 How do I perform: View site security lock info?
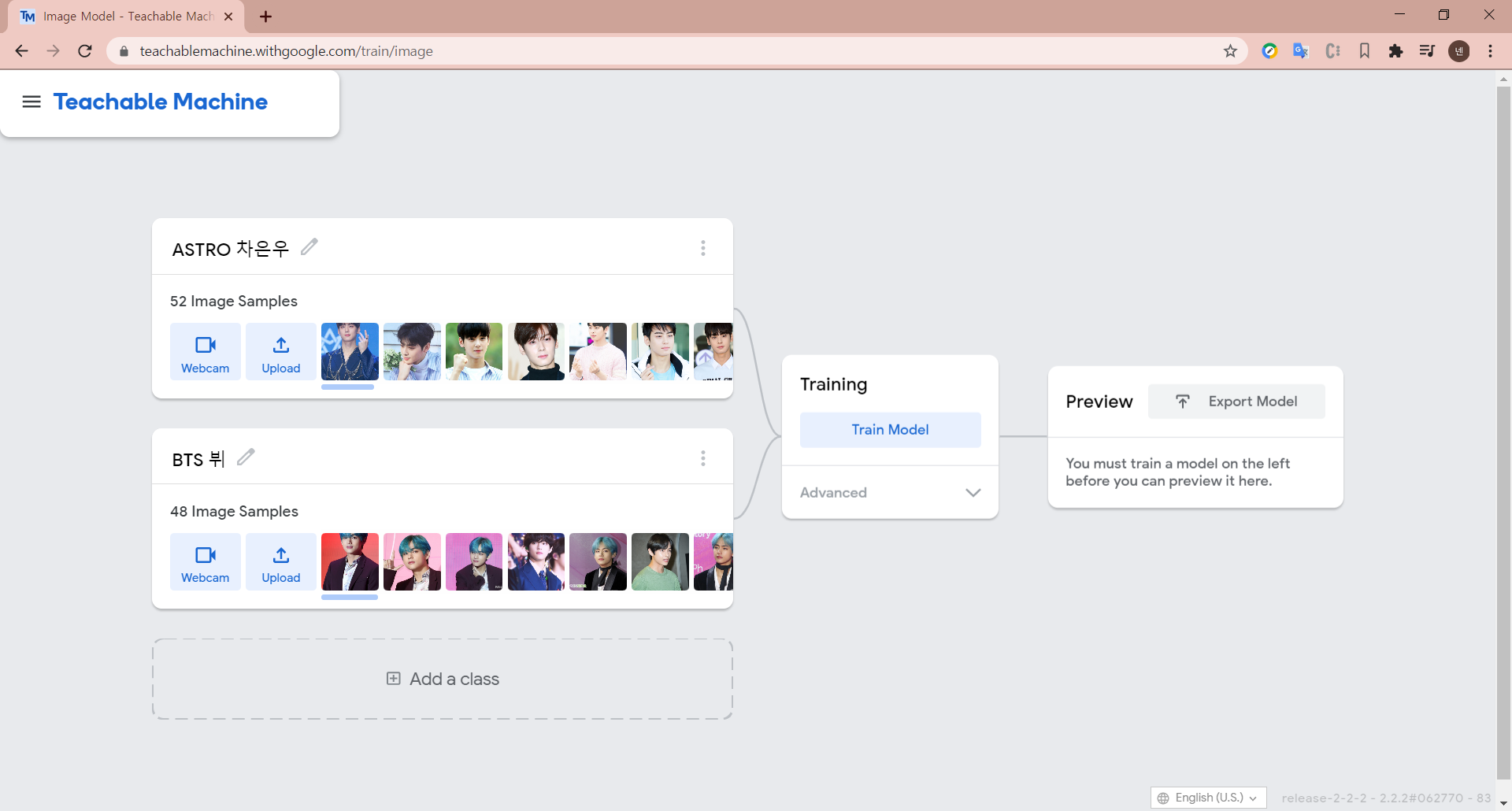(124, 51)
